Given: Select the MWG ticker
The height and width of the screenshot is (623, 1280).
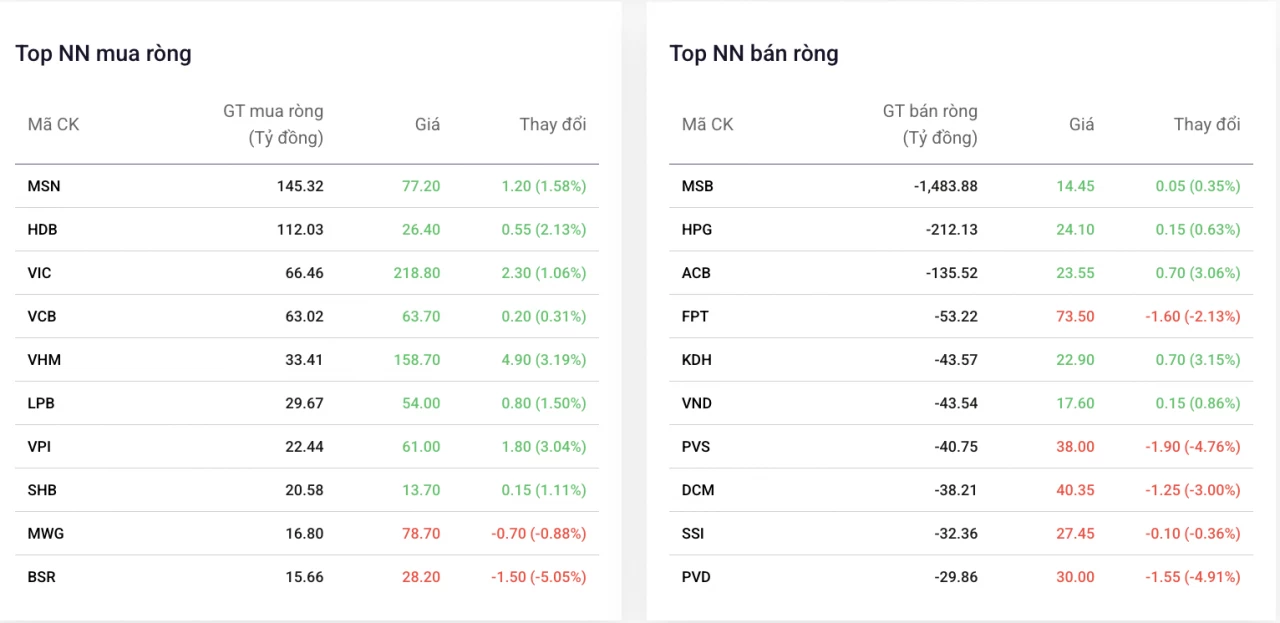Looking at the screenshot, I should pos(46,534).
